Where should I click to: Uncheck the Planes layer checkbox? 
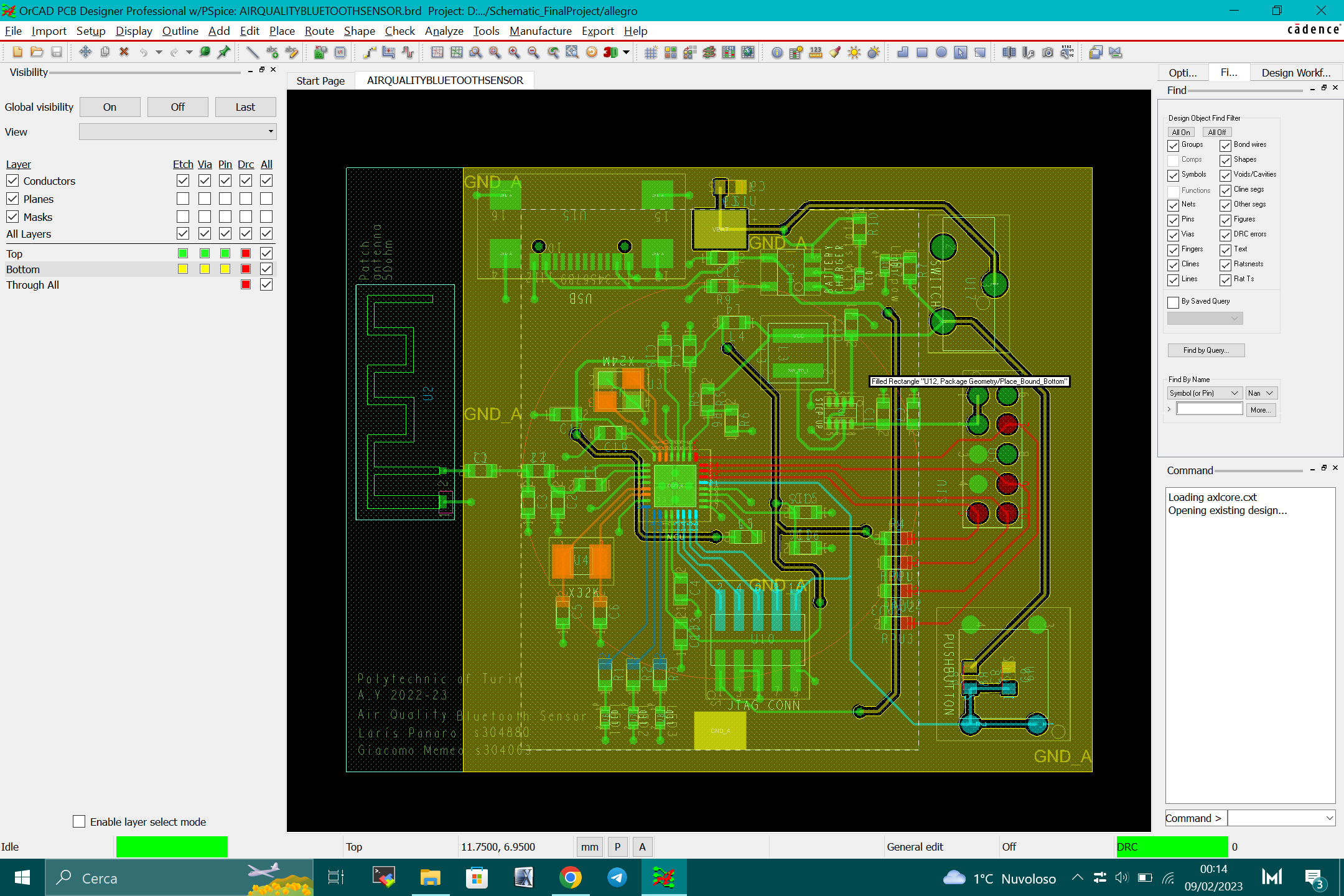pyautogui.click(x=12, y=199)
